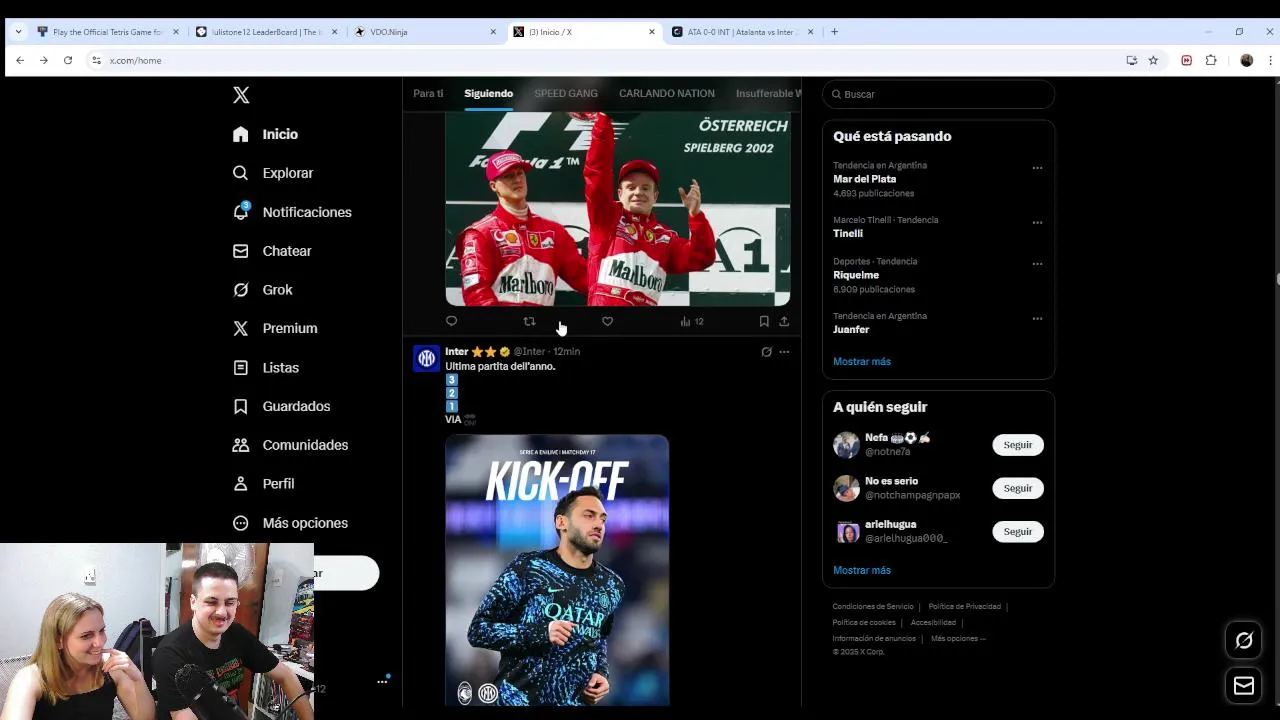1280x720 pixels.
Task: Share the Ferrari podium post
Action: pyautogui.click(x=784, y=321)
